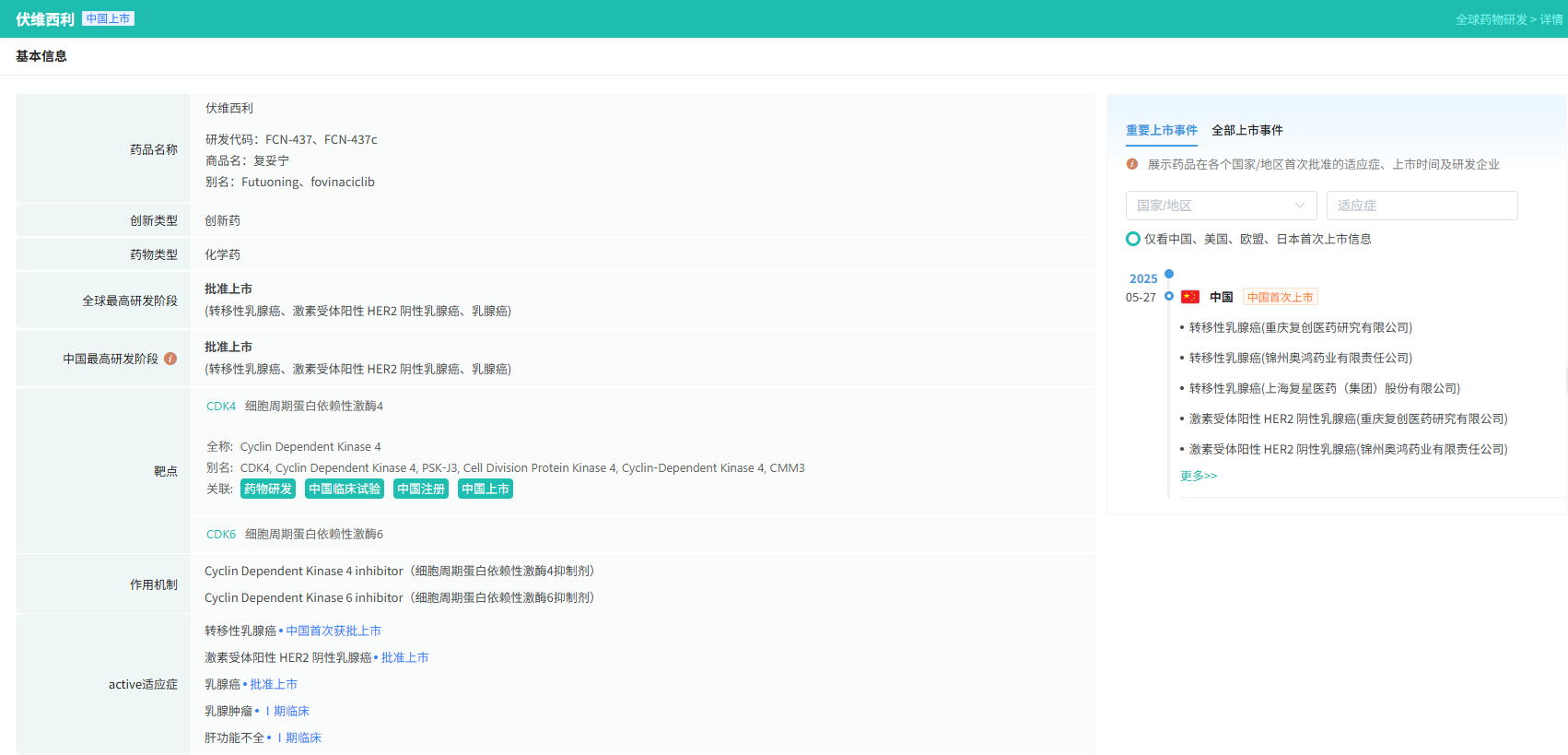Viewport: 1568px width, 755px height.
Task: Click the 中国上市 badge next to drug title
Action: click(108, 18)
